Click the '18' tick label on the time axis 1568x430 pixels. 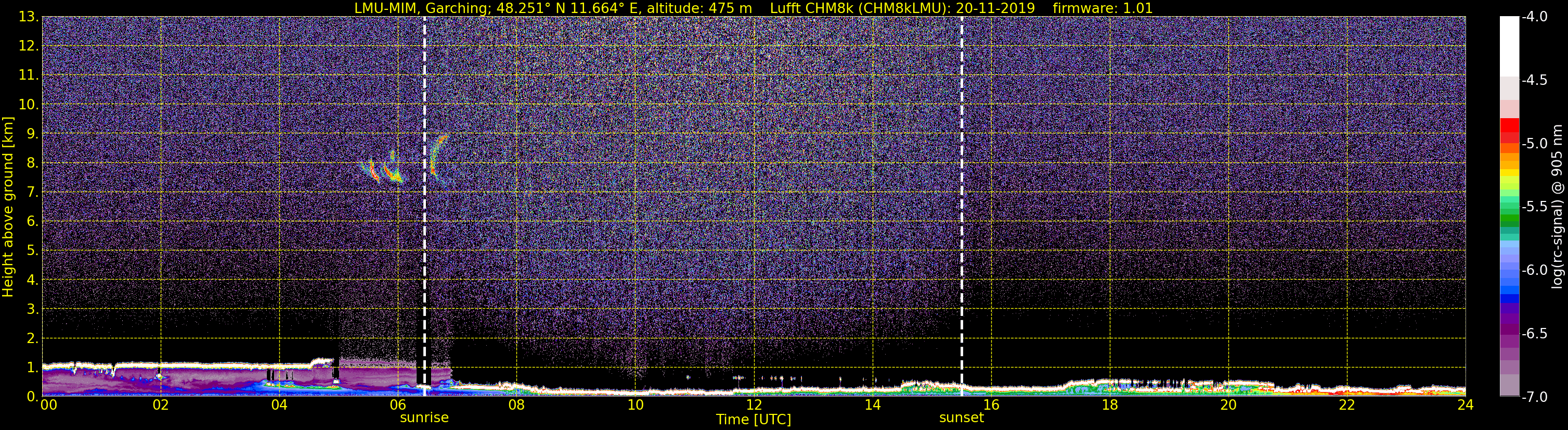click(1110, 405)
